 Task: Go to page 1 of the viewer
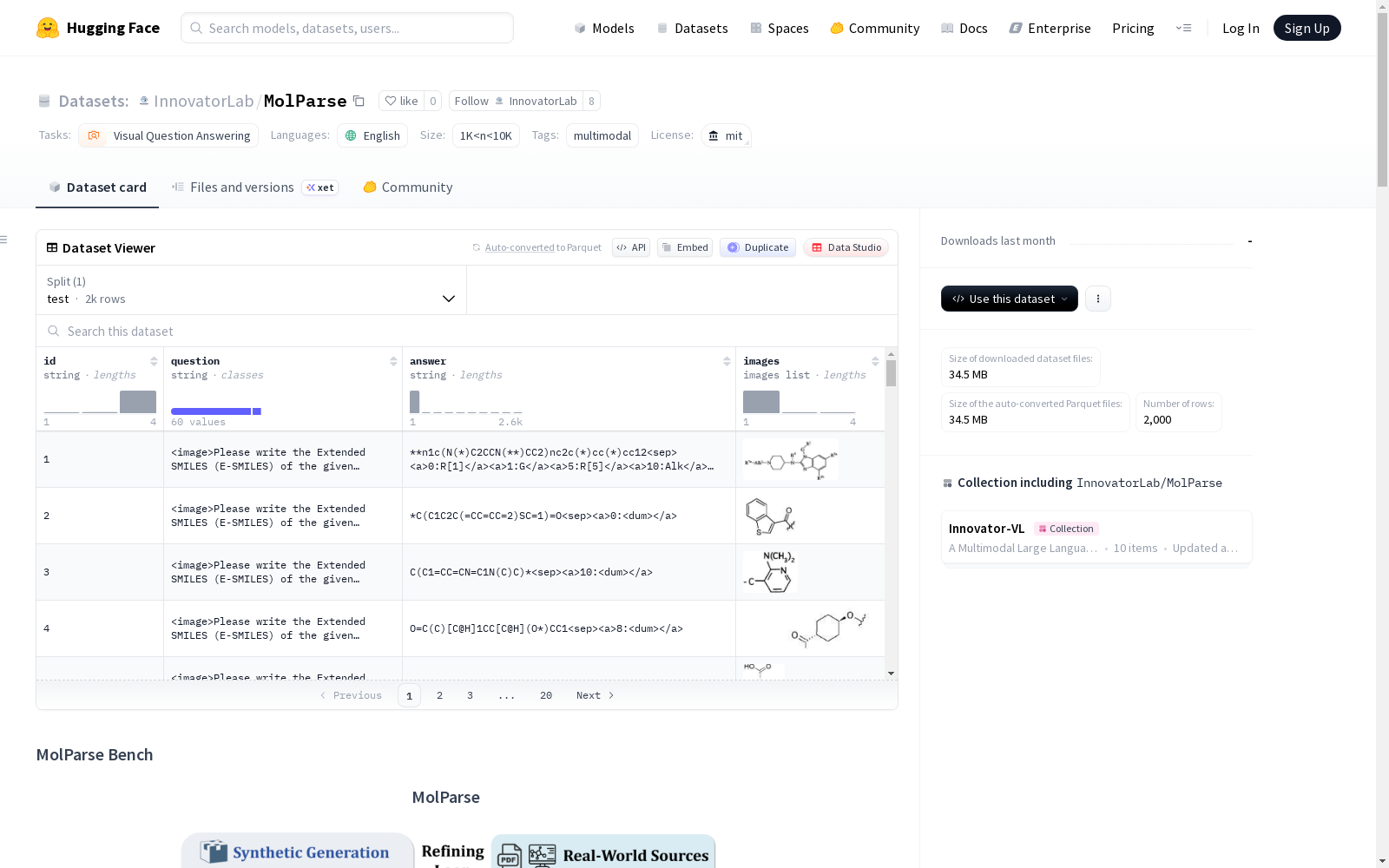tap(409, 695)
